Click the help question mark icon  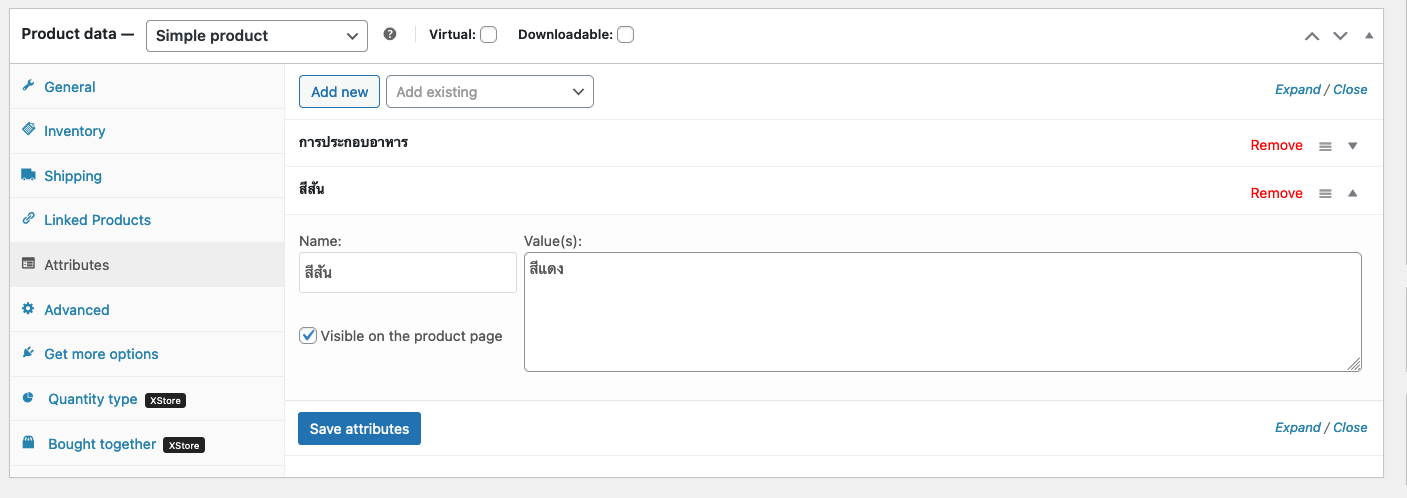click(390, 34)
